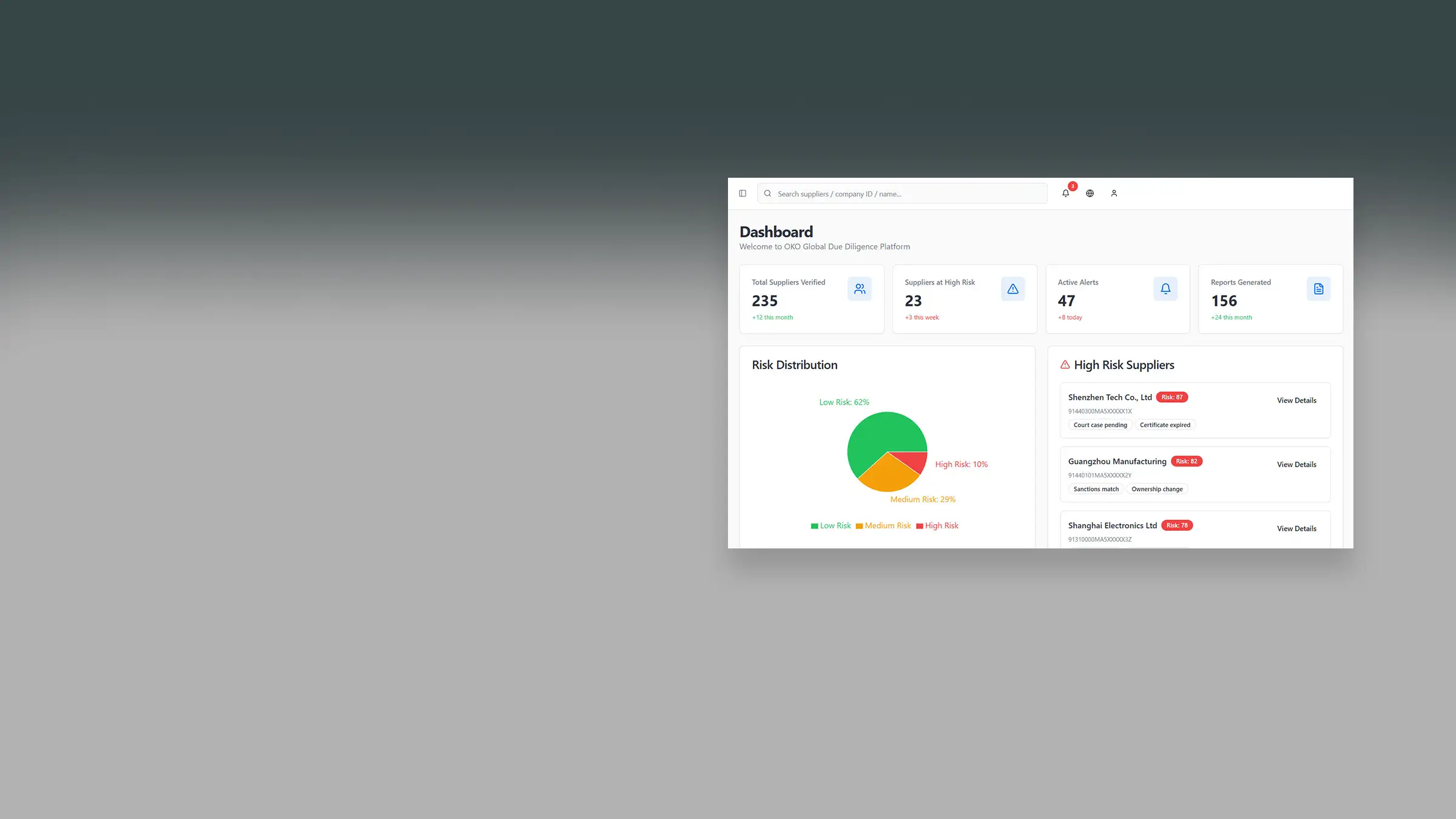Open the notifications bell in header
The height and width of the screenshot is (819, 1456).
[x=1066, y=194]
